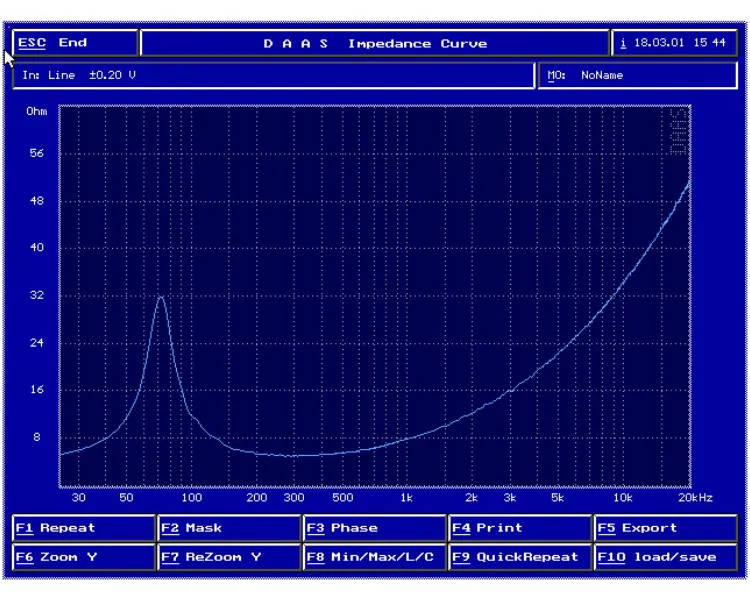Click the 300 Hz frequency label
Image resolution: width=750 pixels, height=600 pixels.
click(294, 498)
